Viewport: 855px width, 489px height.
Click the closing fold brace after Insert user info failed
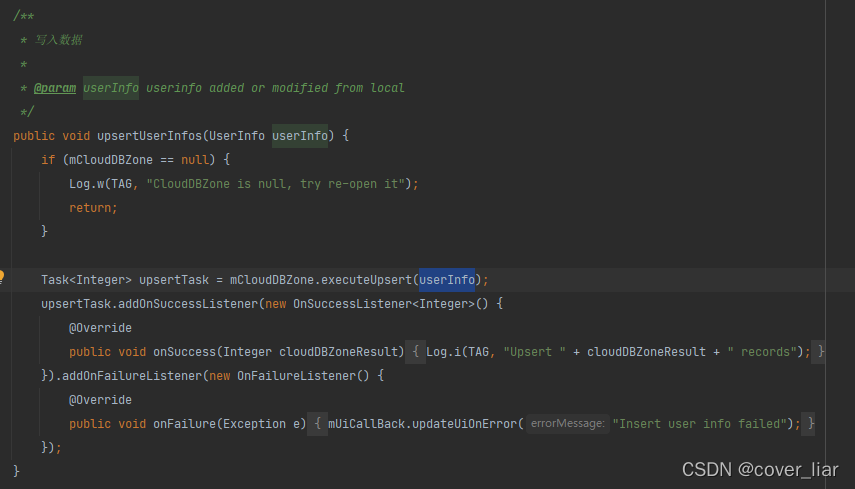[x=811, y=424]
